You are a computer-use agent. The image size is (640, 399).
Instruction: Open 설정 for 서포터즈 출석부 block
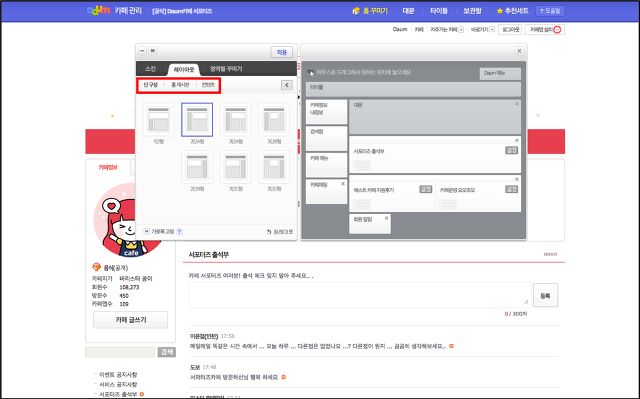tap(511, 151)
